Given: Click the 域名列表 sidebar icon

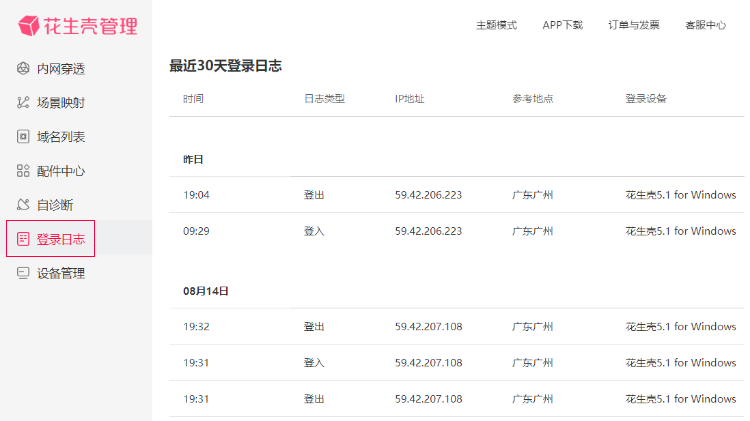Looking at the screenshot, I should (23, 136).
